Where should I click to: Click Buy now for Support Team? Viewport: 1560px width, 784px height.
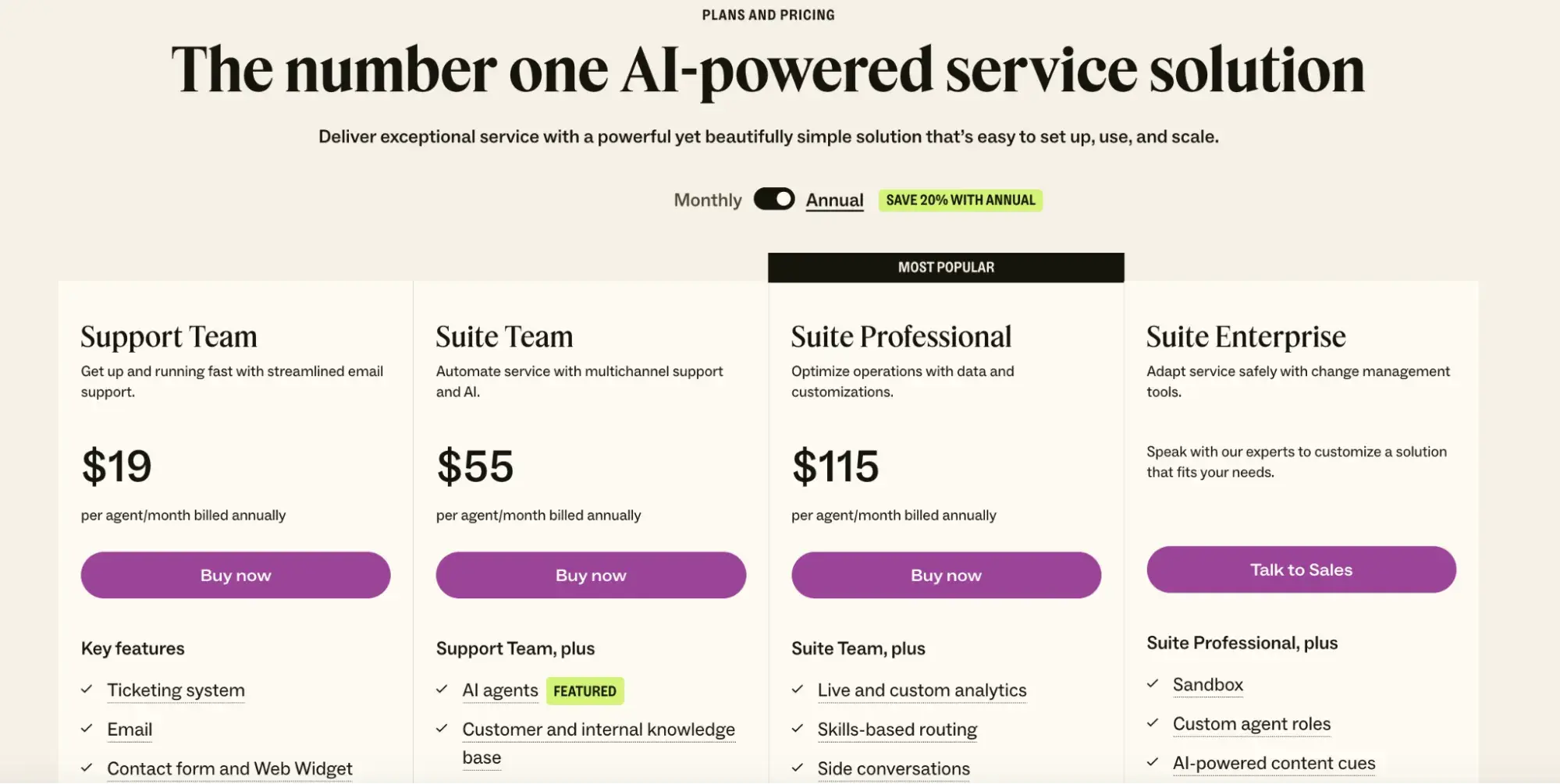[x=236, y=575]
